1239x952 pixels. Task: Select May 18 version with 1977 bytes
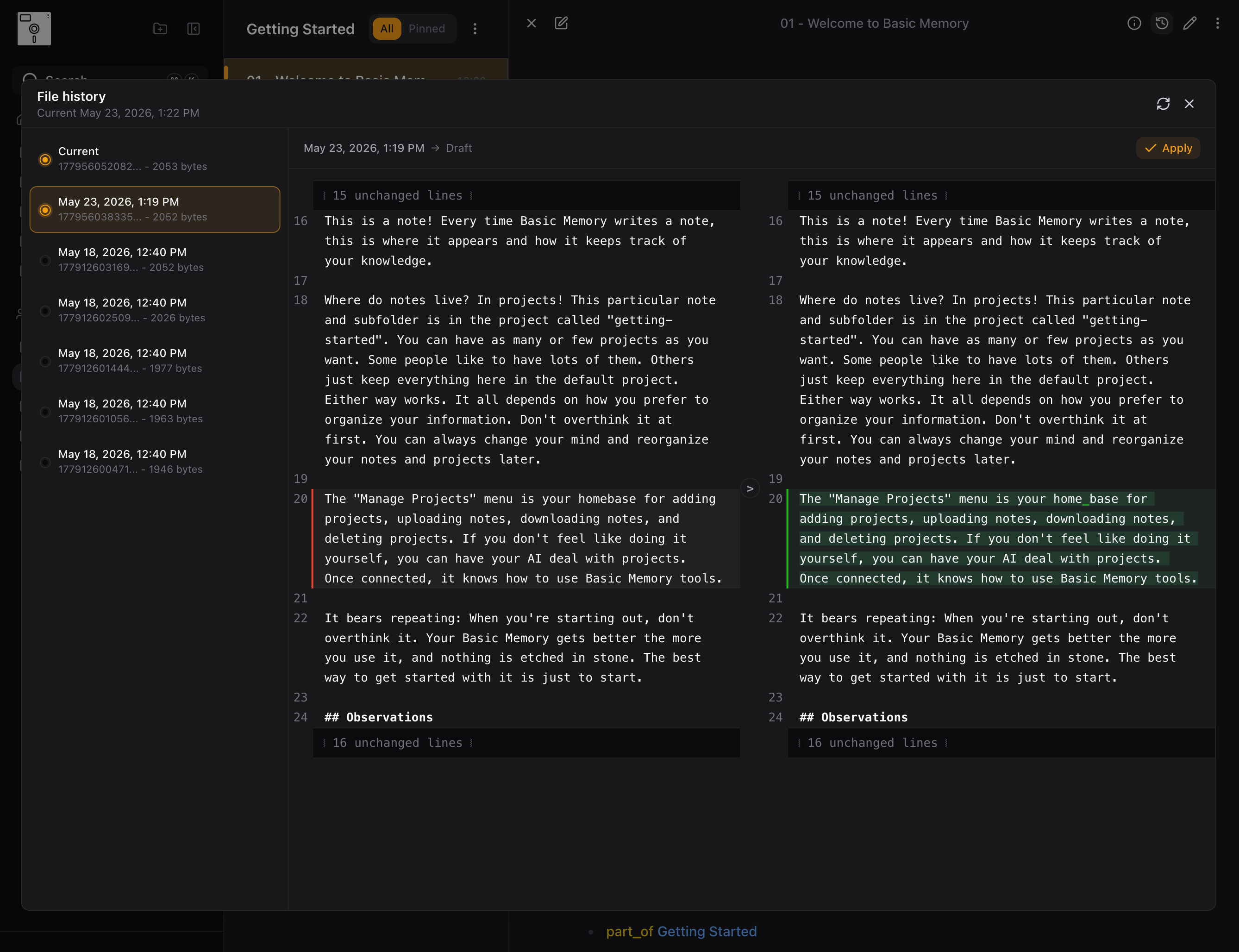[155, 360]
